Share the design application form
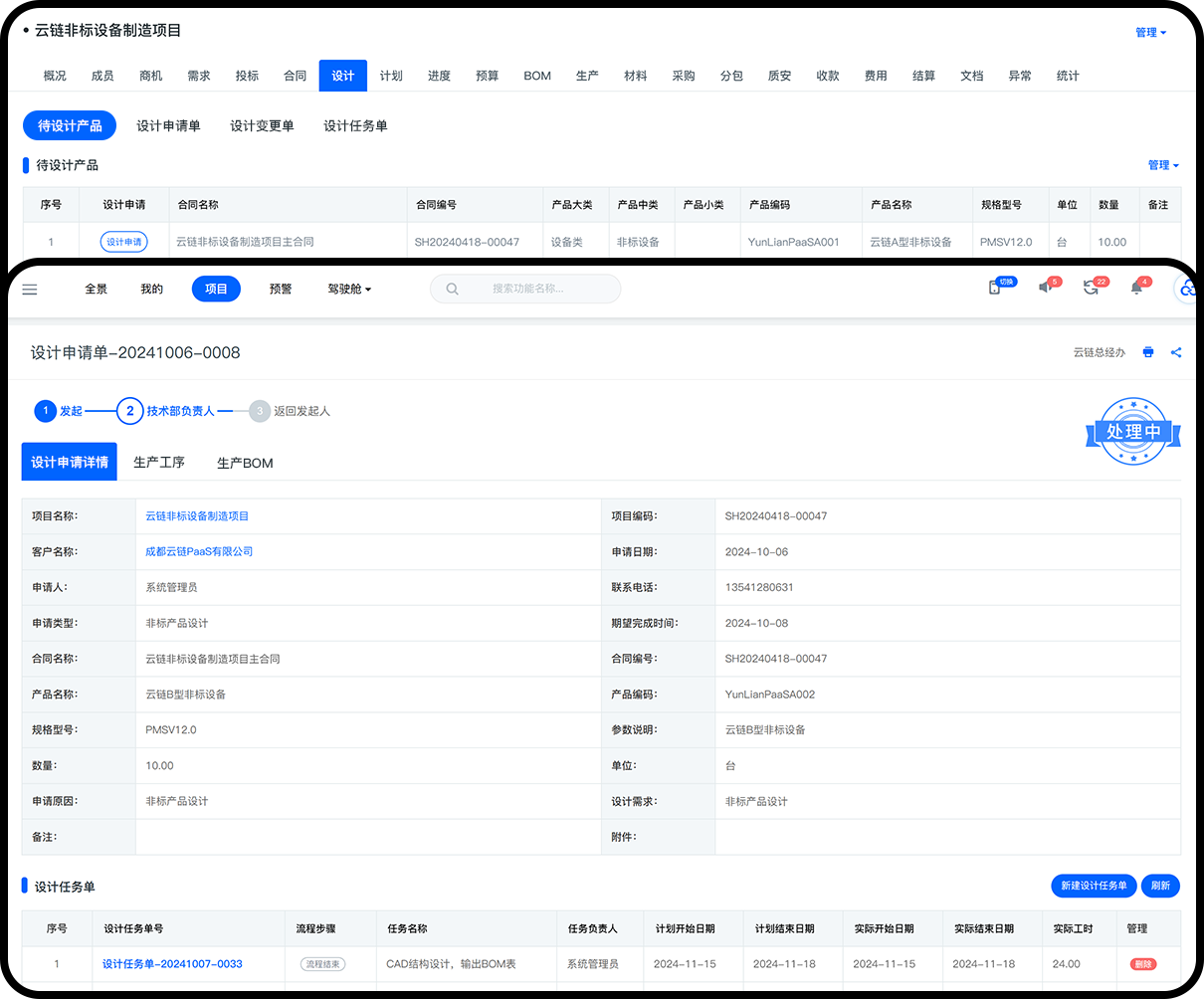This screenshot has height=999, width=1204. [1176, 352]
